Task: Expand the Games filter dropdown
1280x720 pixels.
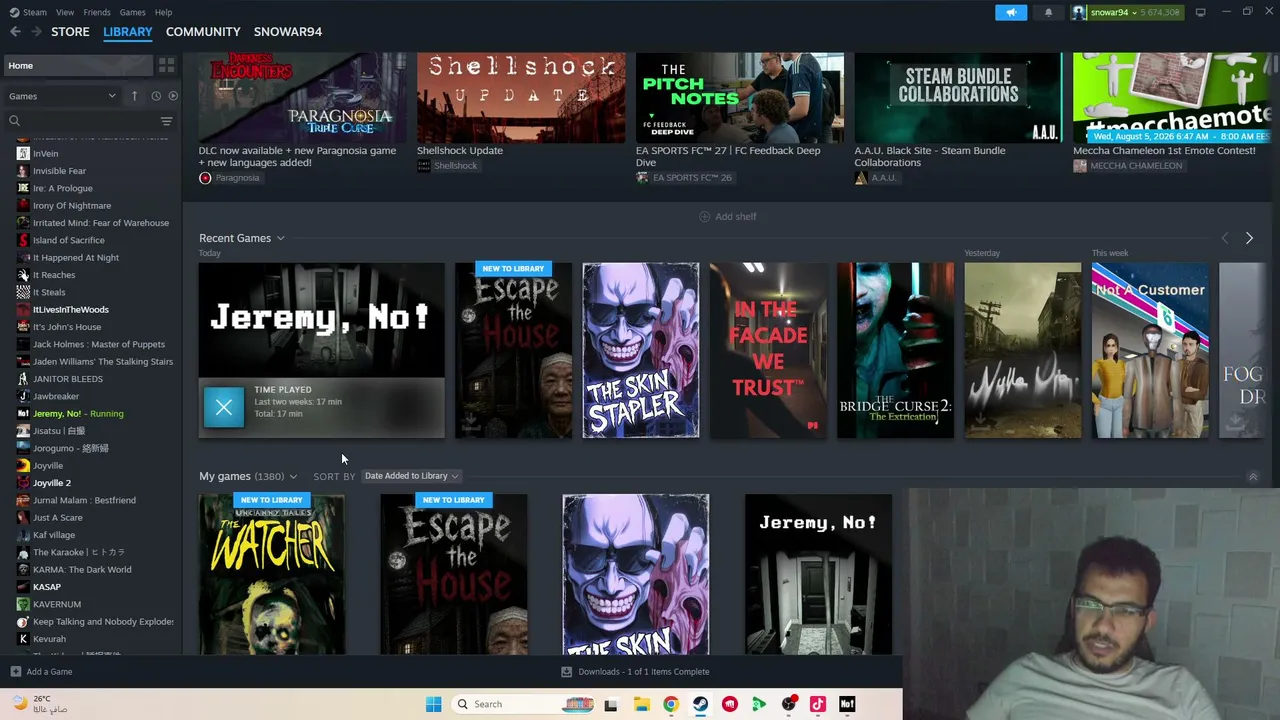Action: click(x=62, y=96)
